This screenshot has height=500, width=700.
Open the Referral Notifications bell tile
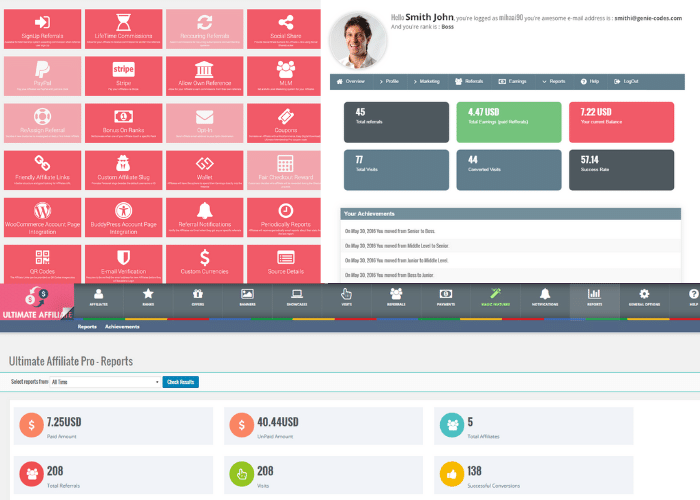(204, 217)
